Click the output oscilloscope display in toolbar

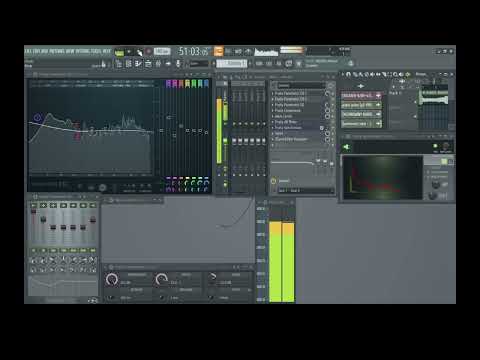[x=266, y=52]
